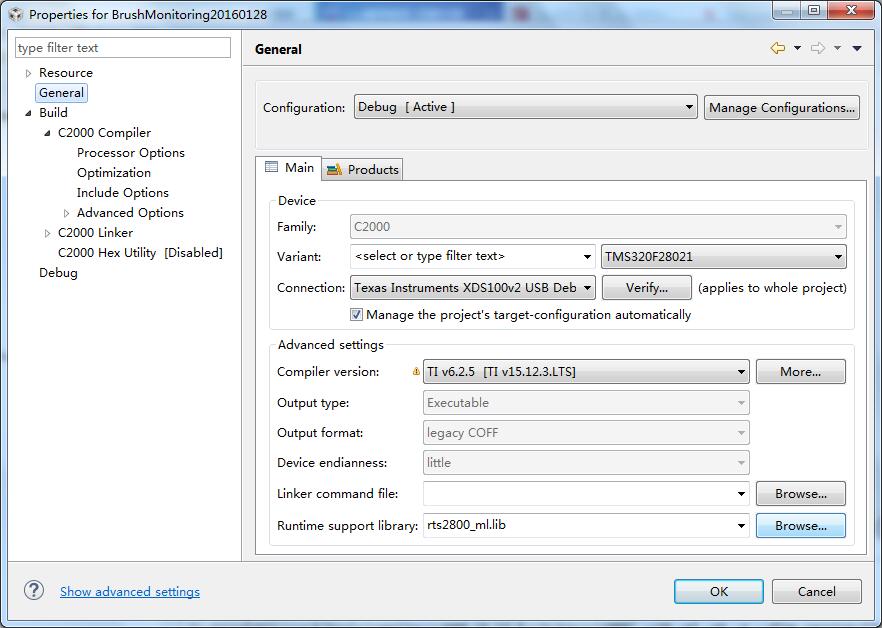Confirm with the OK button
This screenshot has width=882, height=628.
[719, 591]
